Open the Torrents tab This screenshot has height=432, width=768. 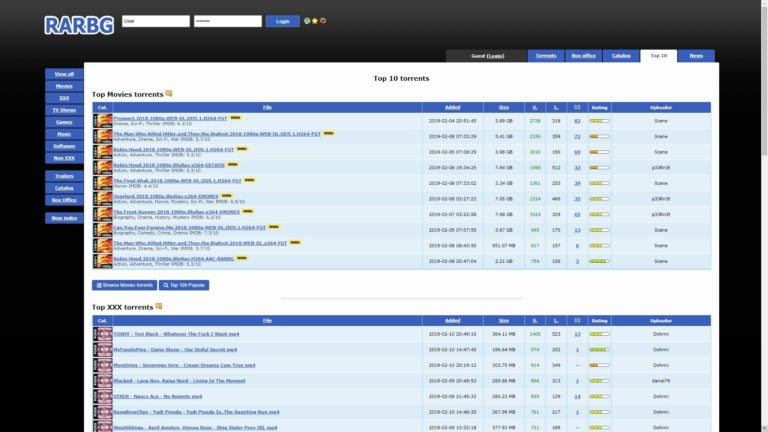[x=546, y=56]
